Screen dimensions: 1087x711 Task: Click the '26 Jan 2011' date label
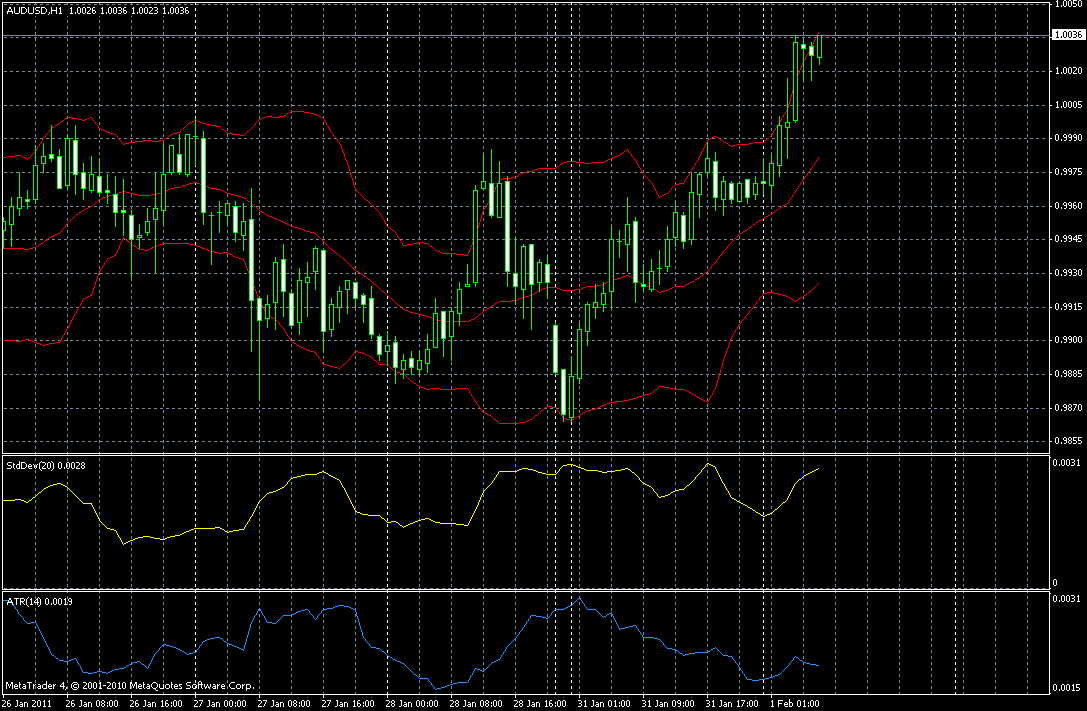pyautogui.click(x=27, y=704)
